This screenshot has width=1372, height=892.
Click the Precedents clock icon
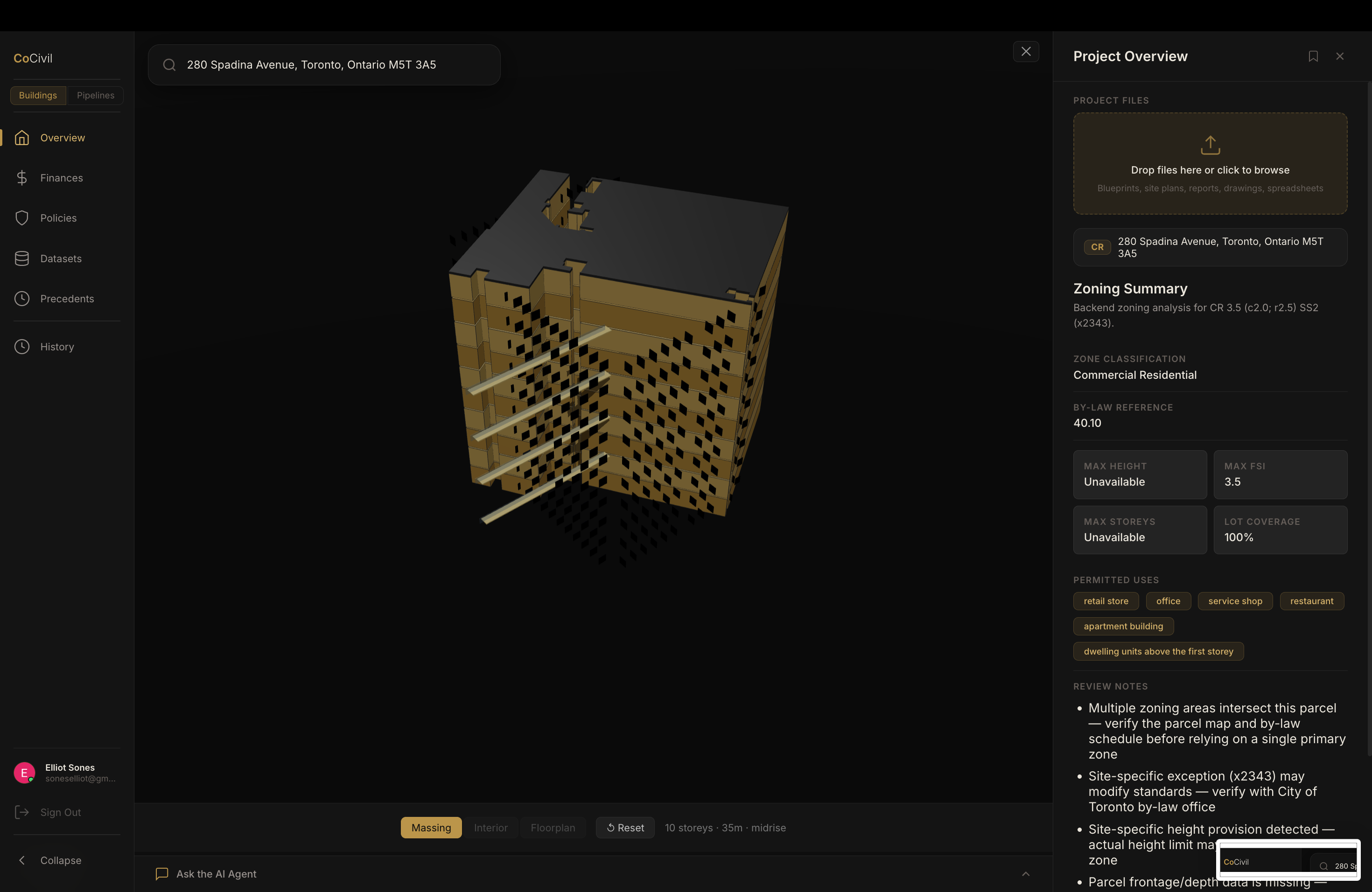point(22,299)
